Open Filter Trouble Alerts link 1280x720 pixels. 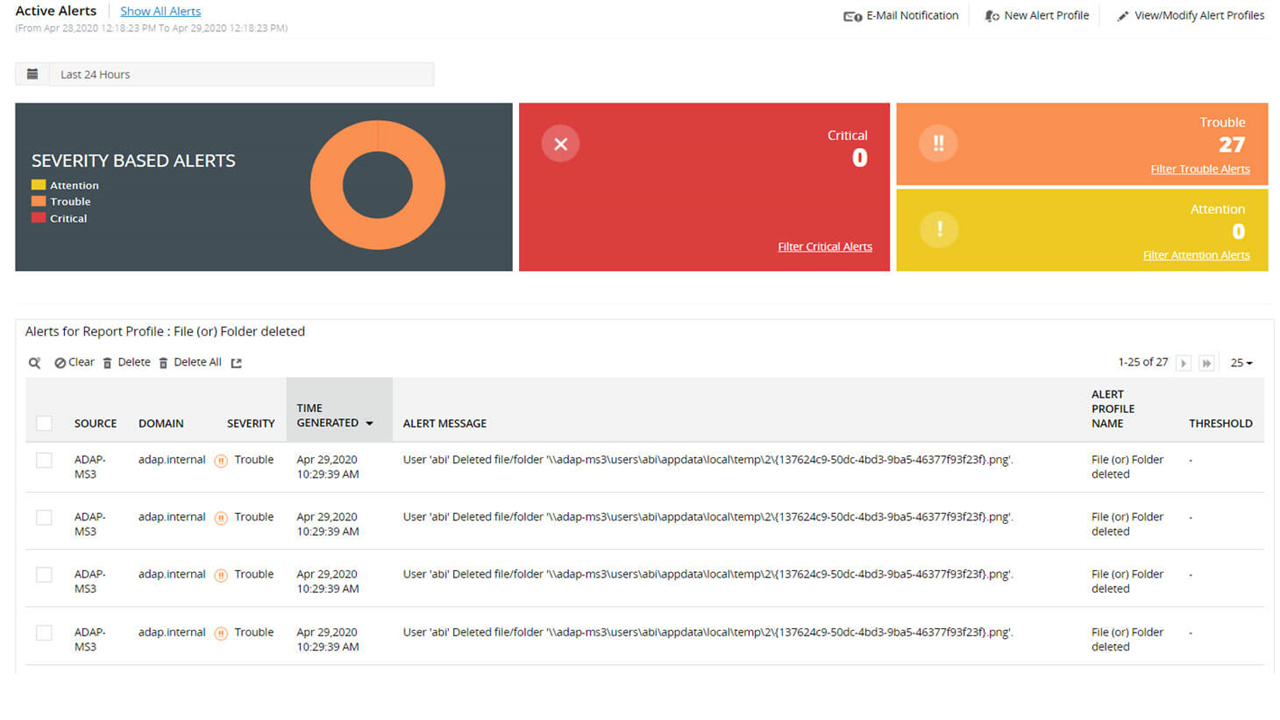click(x=1200, y=169)
